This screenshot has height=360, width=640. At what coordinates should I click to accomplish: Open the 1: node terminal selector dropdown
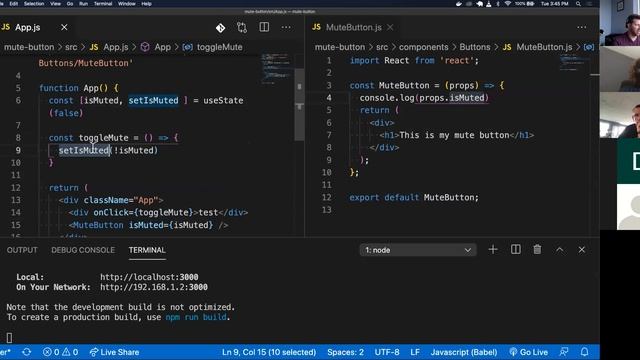(x=418, y=250)
